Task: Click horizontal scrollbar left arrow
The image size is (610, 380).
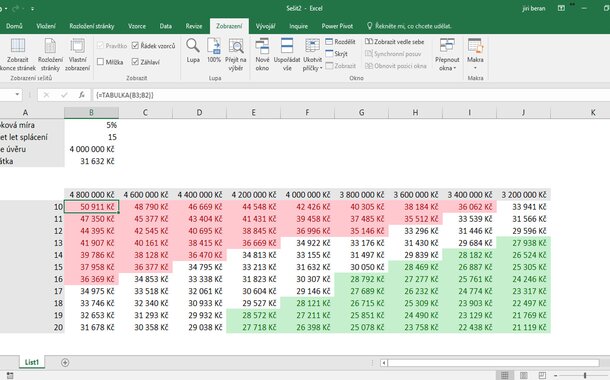Action: (384, 363)
